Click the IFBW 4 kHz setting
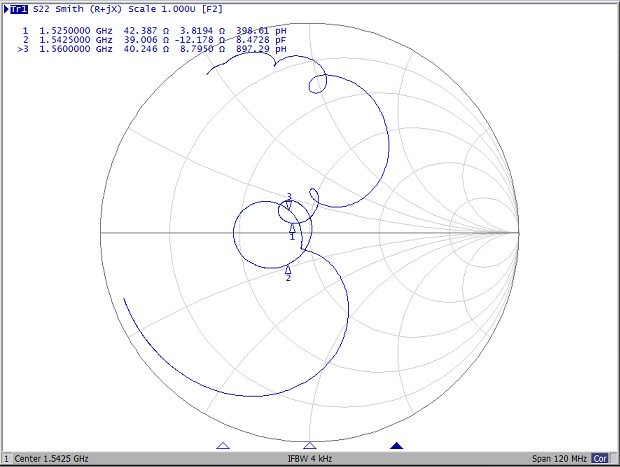The width and height of the screenshot is (620, 467). tap(311, 458)
